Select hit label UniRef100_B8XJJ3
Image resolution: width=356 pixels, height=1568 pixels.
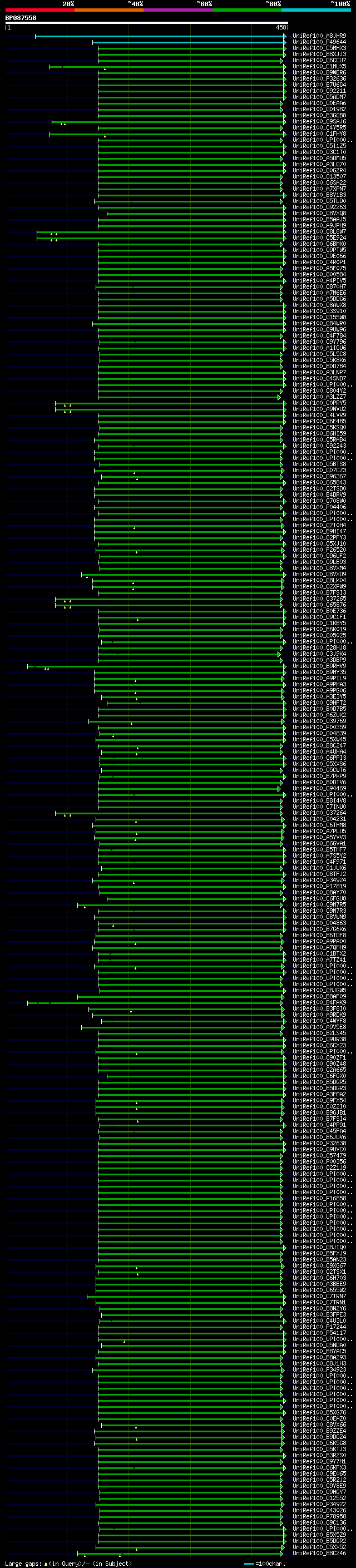click(319, 54)
